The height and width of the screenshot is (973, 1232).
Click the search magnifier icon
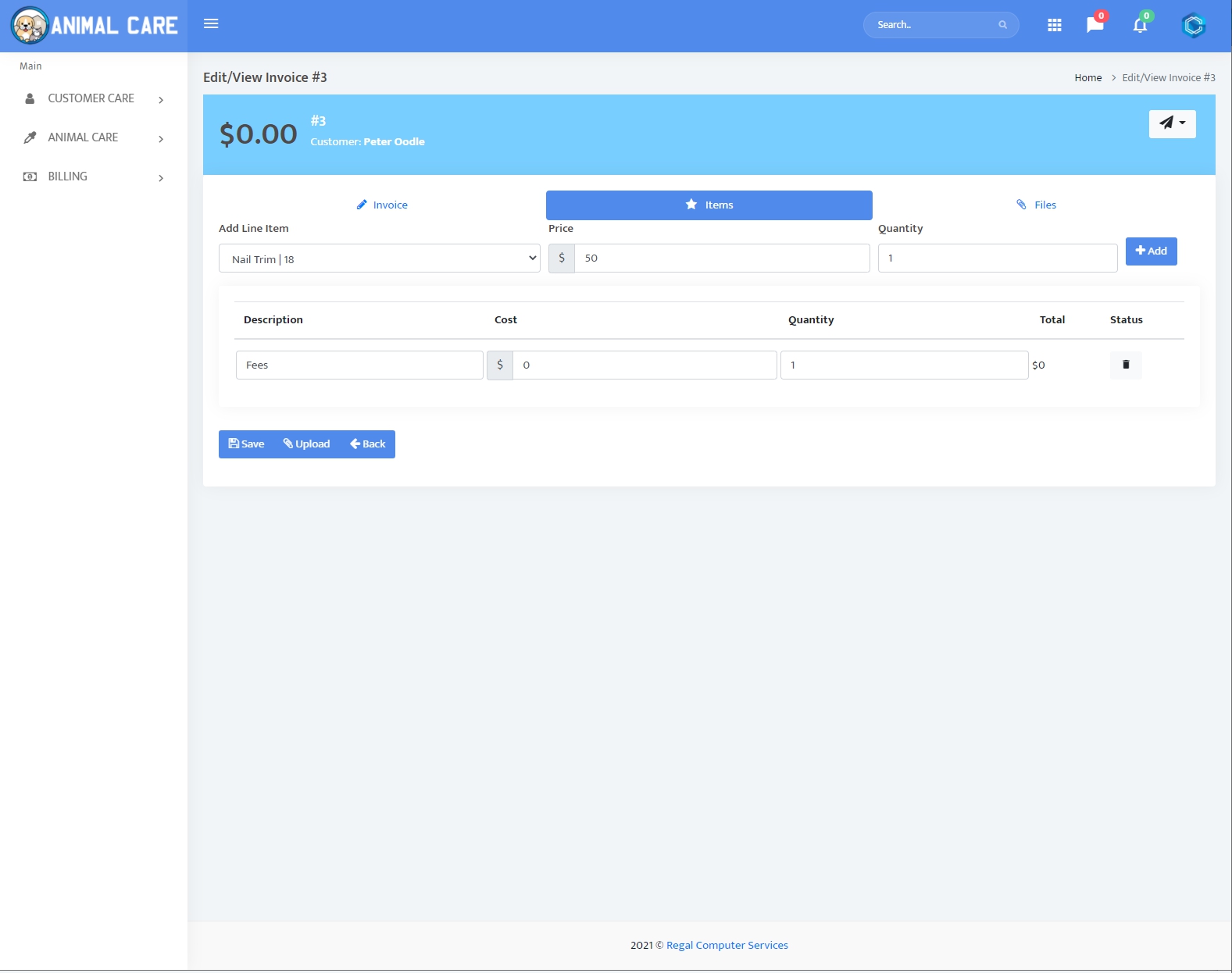coord(1002,25)
